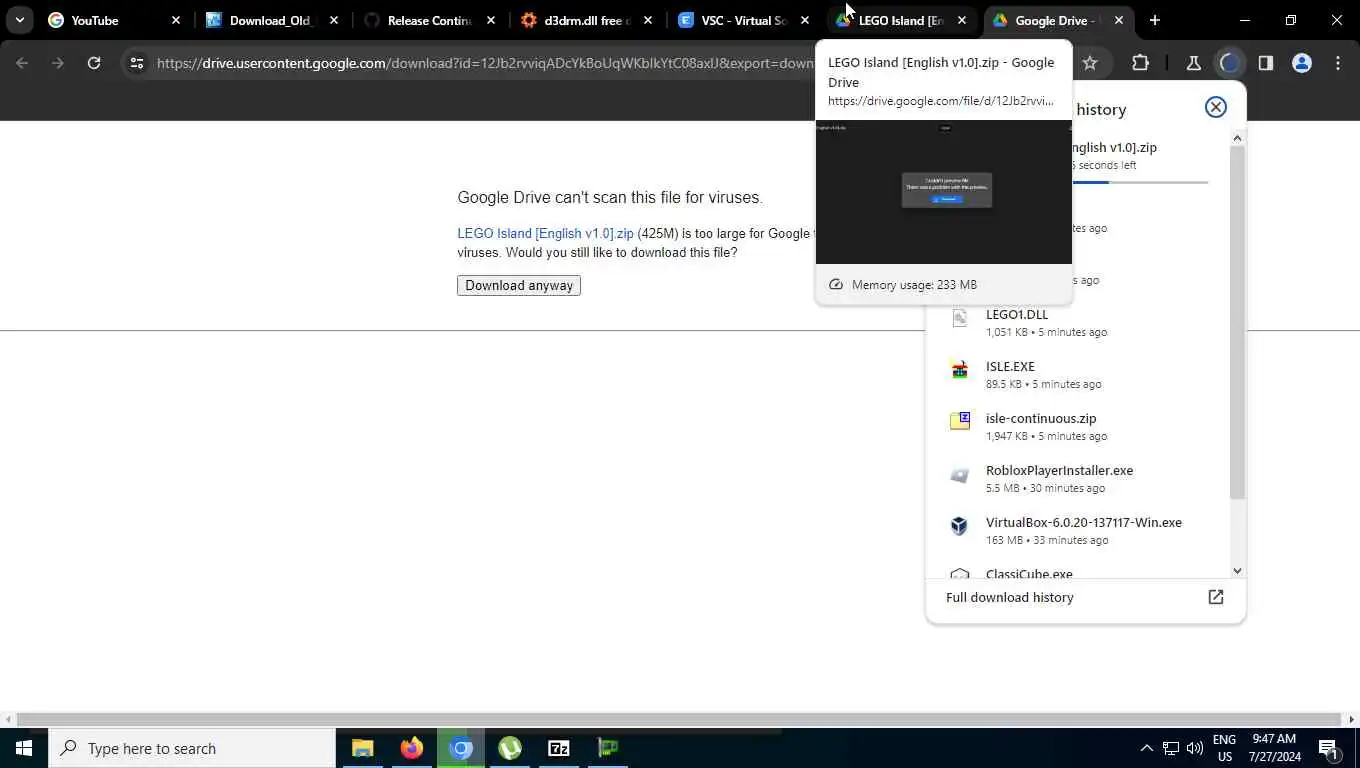
Task: Go back to previous page
Action: tap(22, 63)
